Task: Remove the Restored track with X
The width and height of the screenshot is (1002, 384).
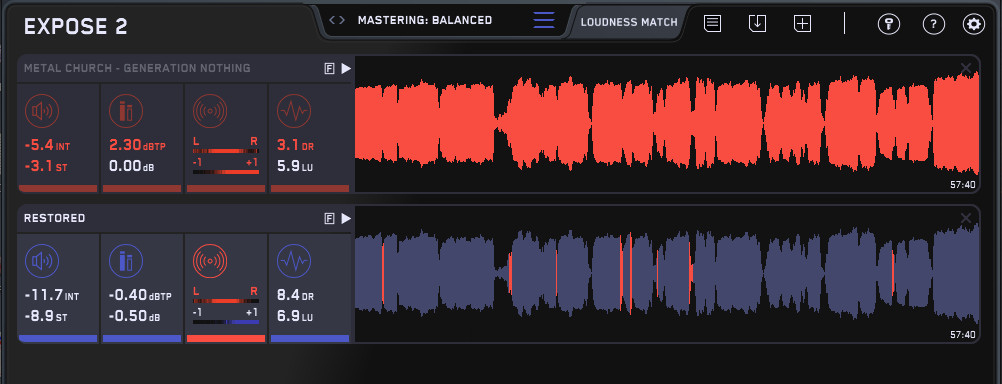Action: [x=966, y=219]
